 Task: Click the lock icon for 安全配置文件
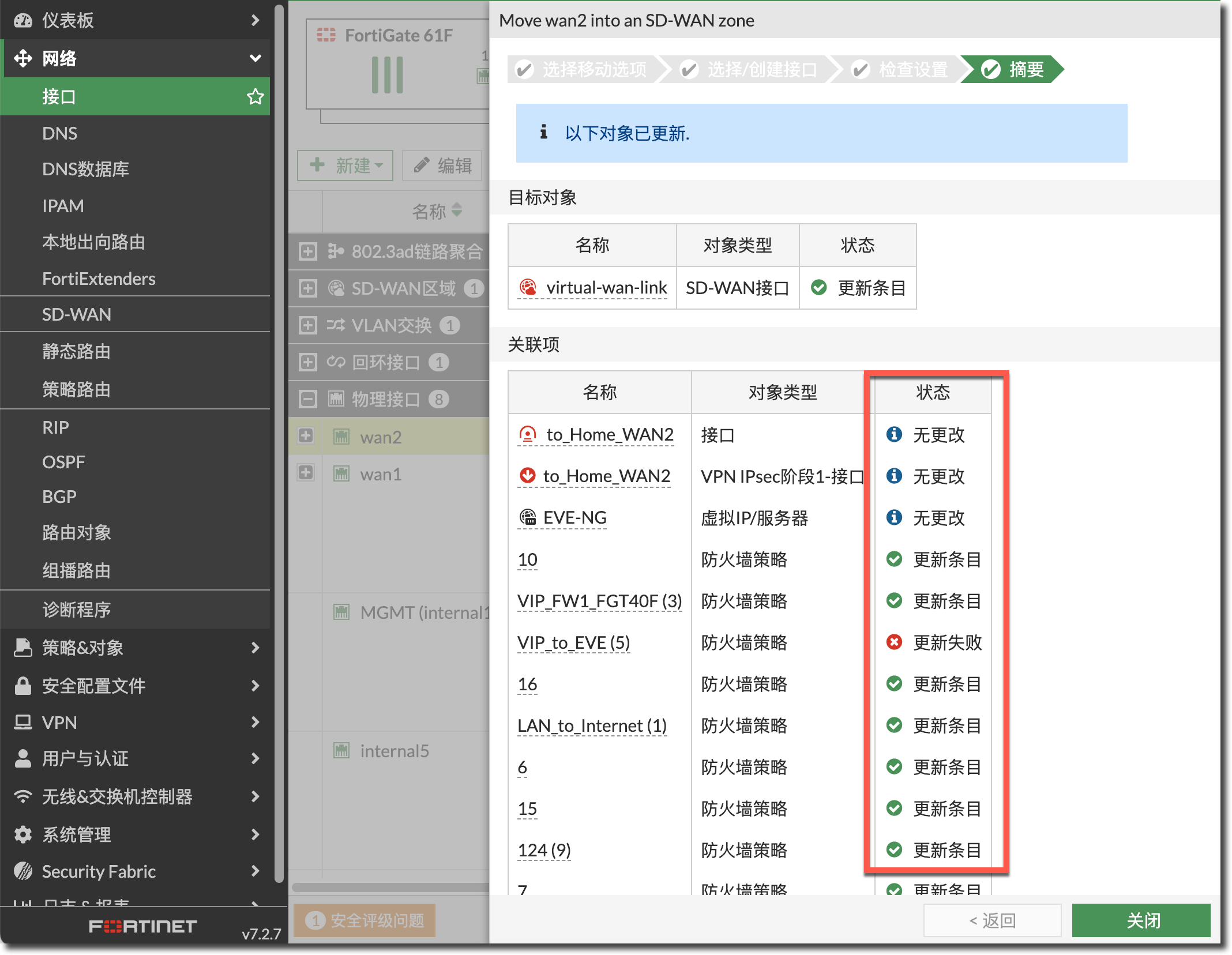pos(22,686)
